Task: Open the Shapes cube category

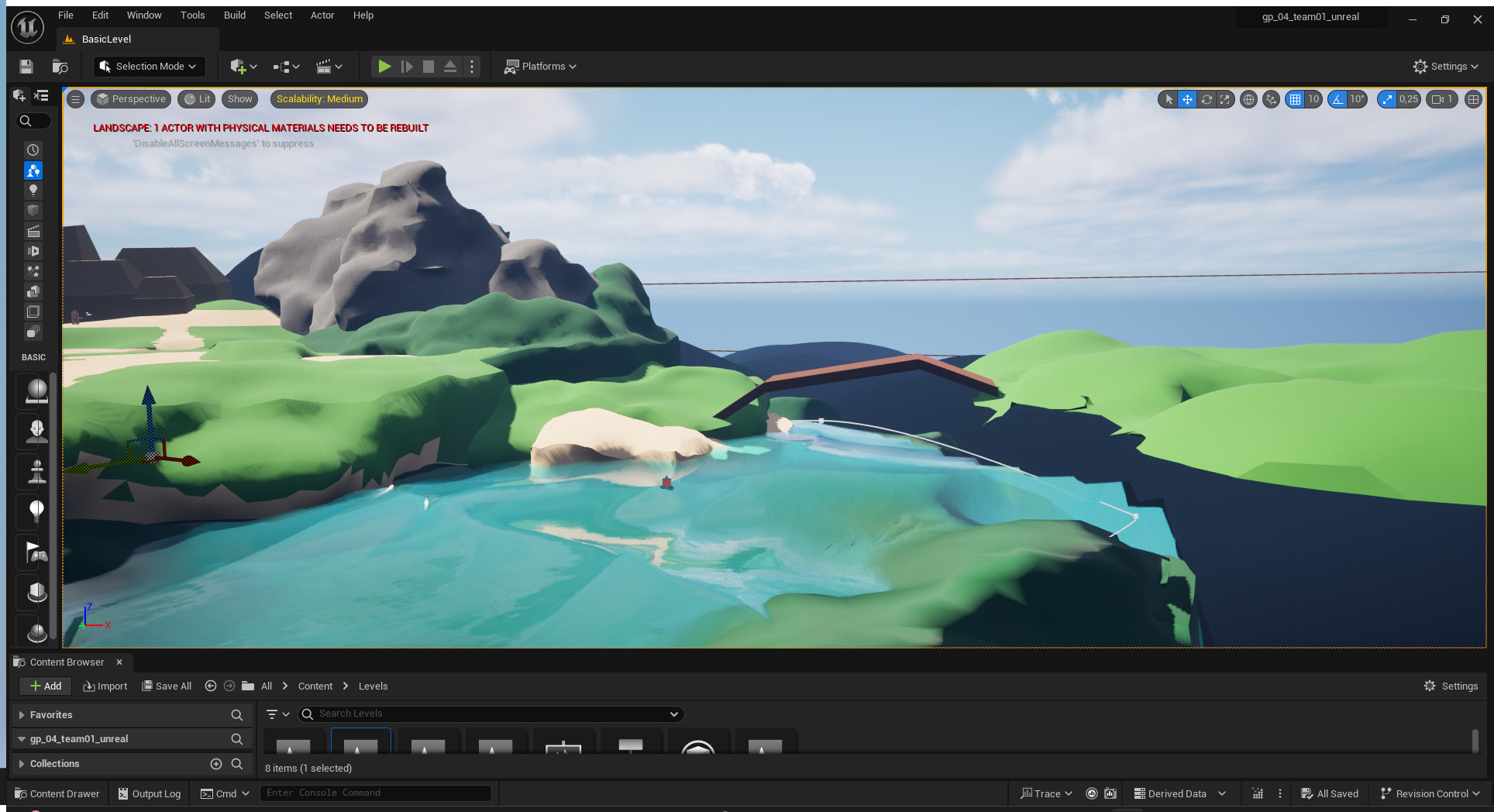Action: (x=33, y=210)
